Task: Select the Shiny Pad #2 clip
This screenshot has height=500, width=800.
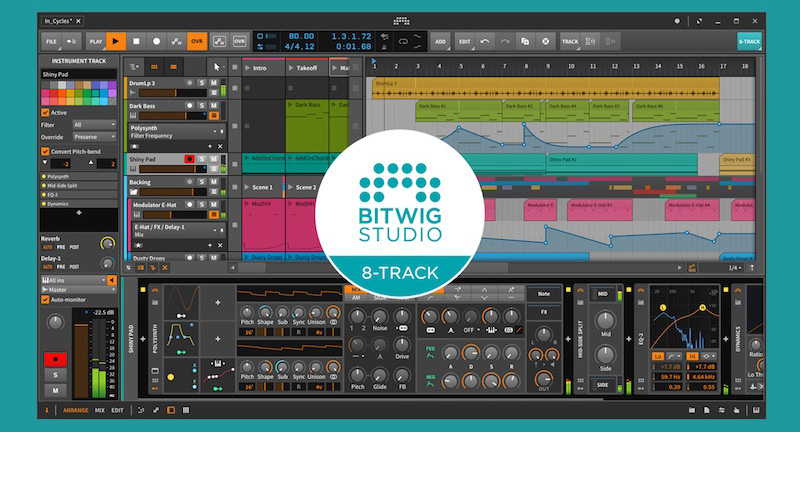Action: (621, 164)
